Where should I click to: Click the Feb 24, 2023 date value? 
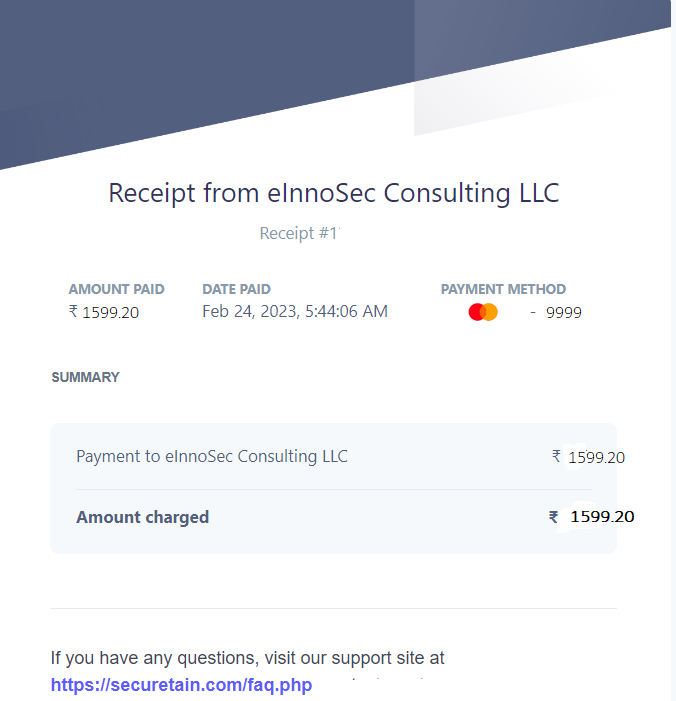click(294, 311)
